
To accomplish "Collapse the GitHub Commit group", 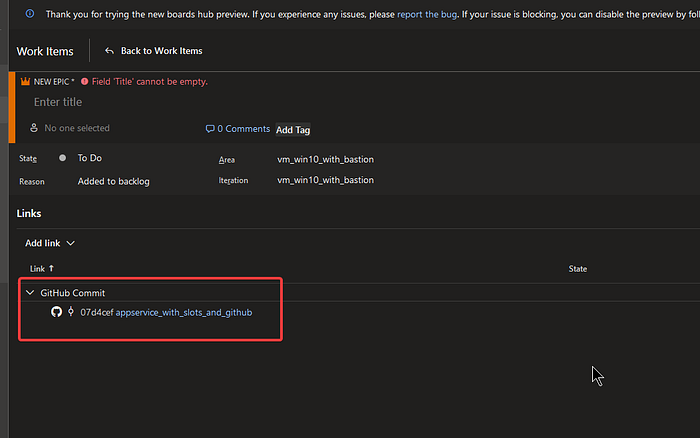I will click(x=30, y=292).
